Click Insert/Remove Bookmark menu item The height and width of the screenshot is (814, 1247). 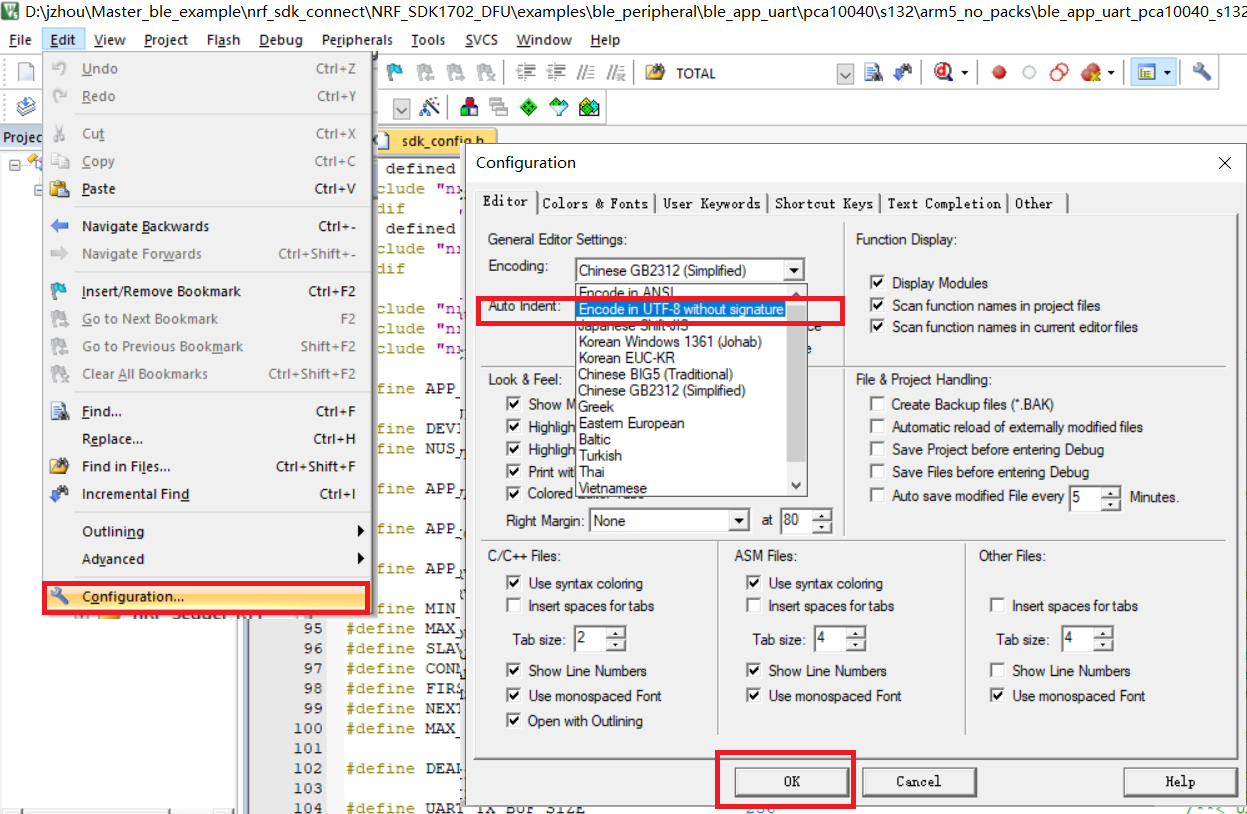click(207, 291)
